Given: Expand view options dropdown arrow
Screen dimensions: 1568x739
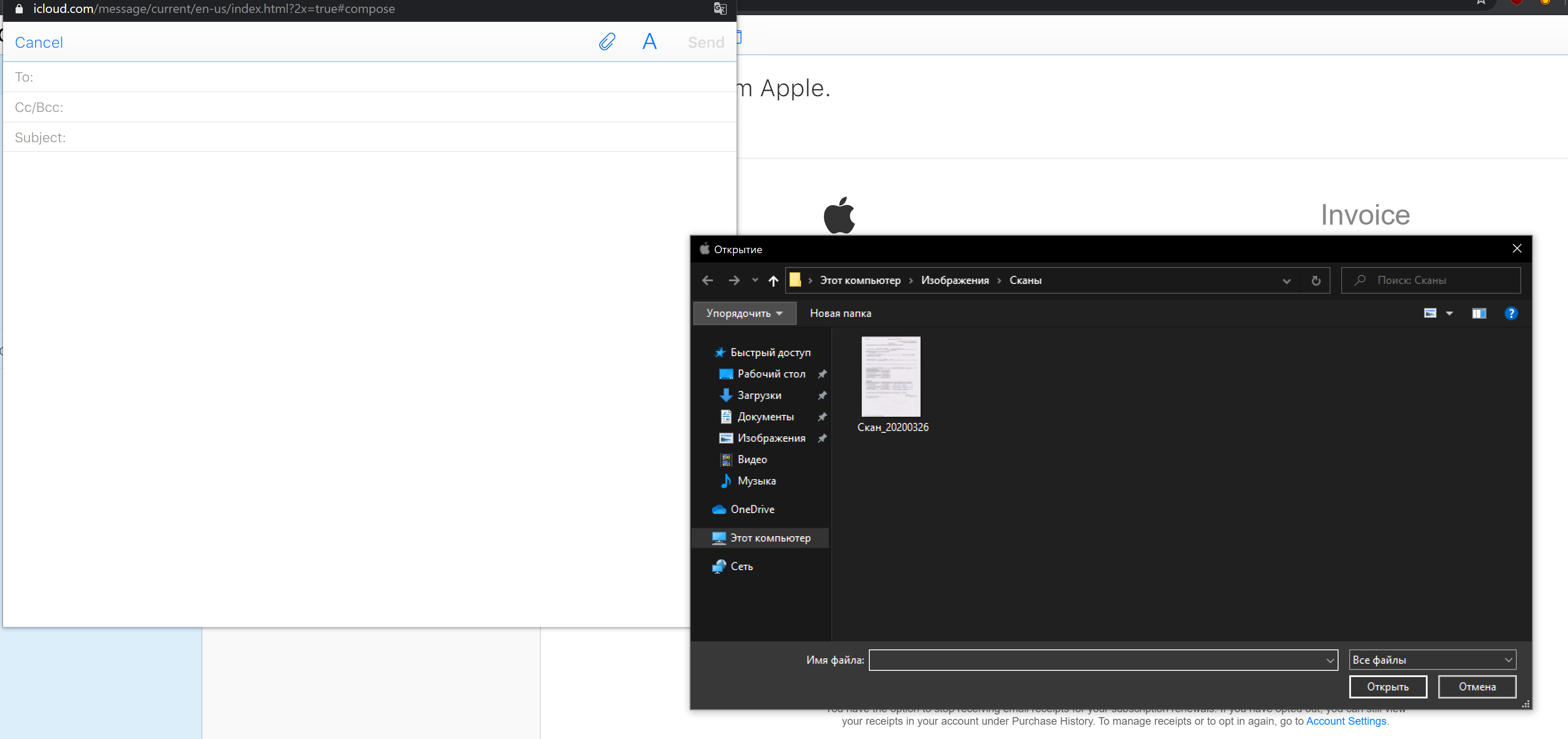Looking at the screenshot, I should click(x=1449, y=313).
